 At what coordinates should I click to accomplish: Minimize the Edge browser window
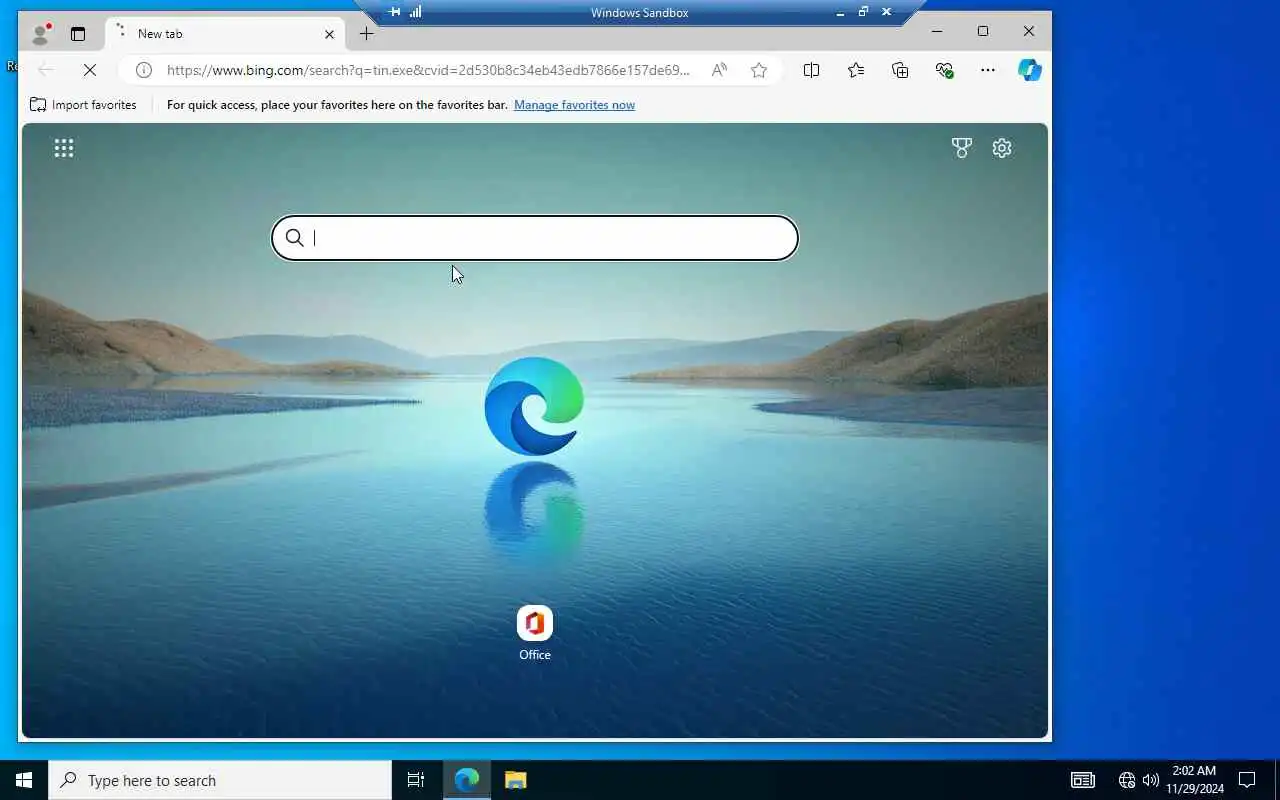point(937,31)
